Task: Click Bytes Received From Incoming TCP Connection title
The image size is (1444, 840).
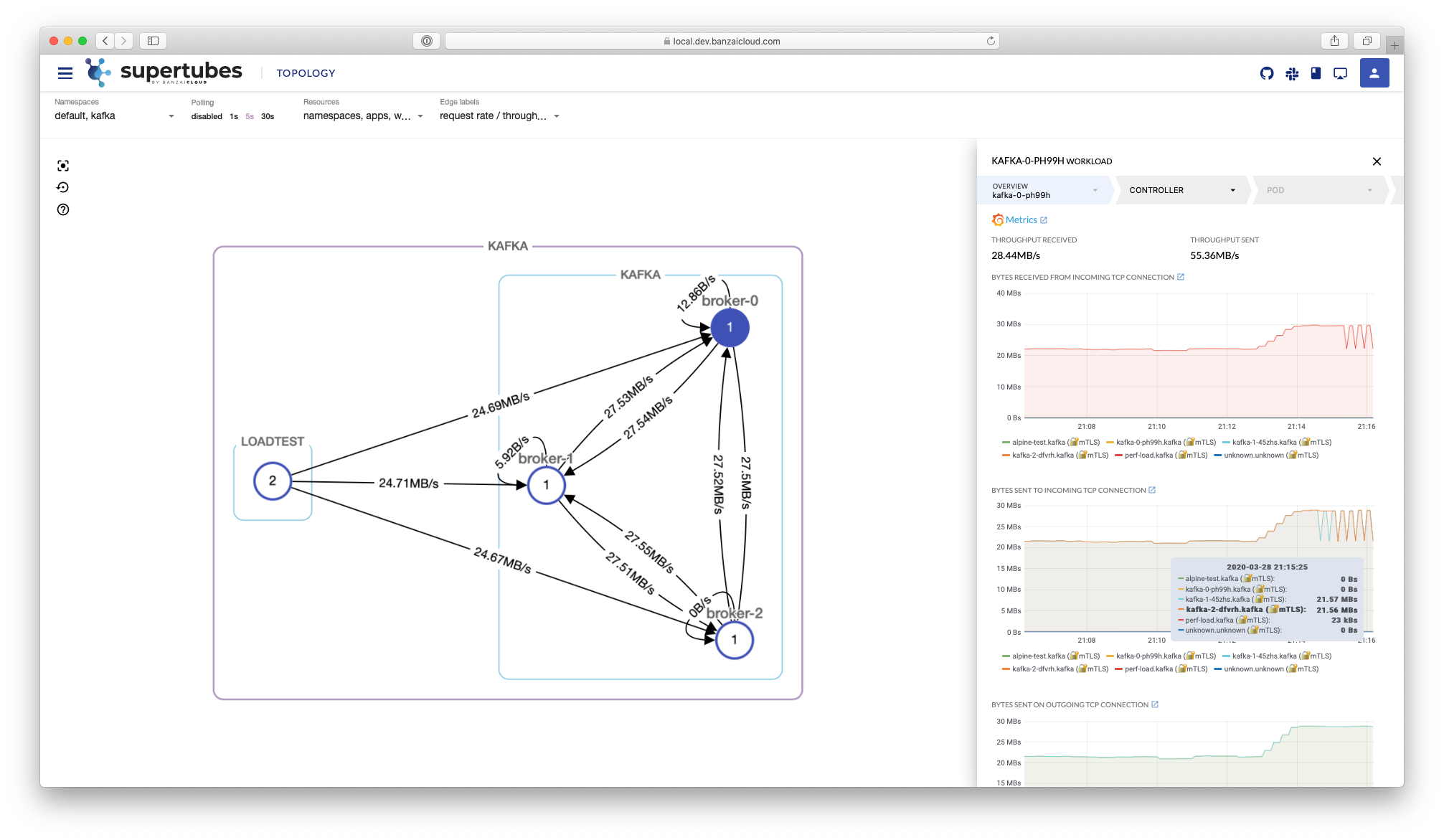Action: coord(1082,277)
